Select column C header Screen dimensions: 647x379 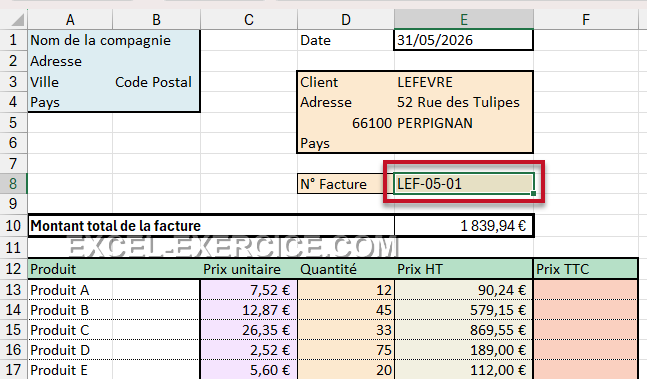(249, 19)
